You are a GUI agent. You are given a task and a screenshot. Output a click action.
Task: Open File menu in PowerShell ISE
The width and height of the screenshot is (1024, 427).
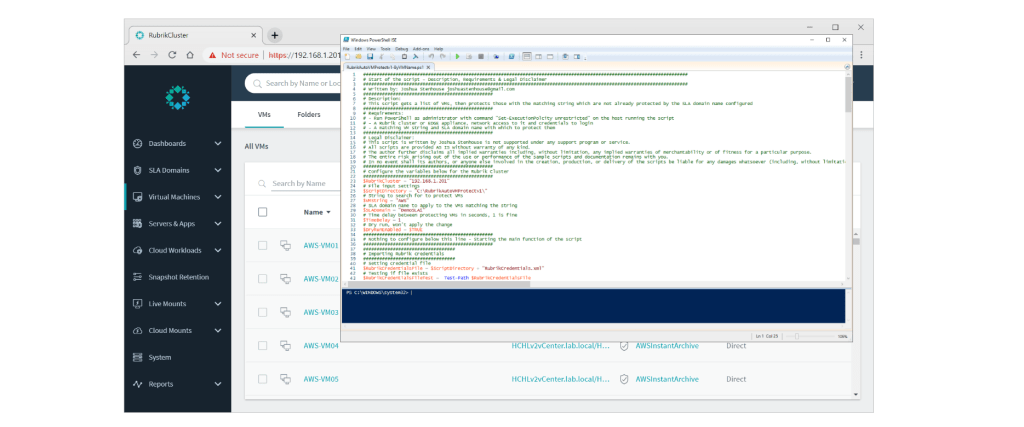point(346,49)
